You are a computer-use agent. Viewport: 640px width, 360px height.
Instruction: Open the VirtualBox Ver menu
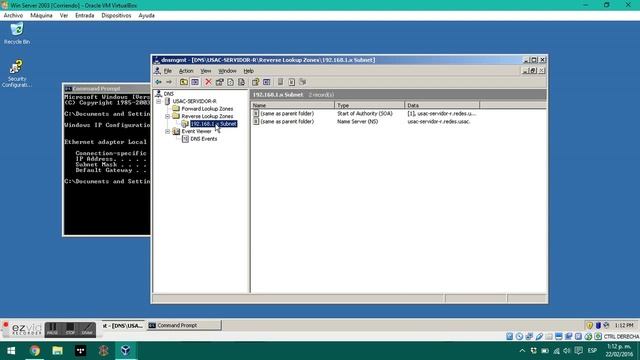pyautogui.click(x=64, y=16)
